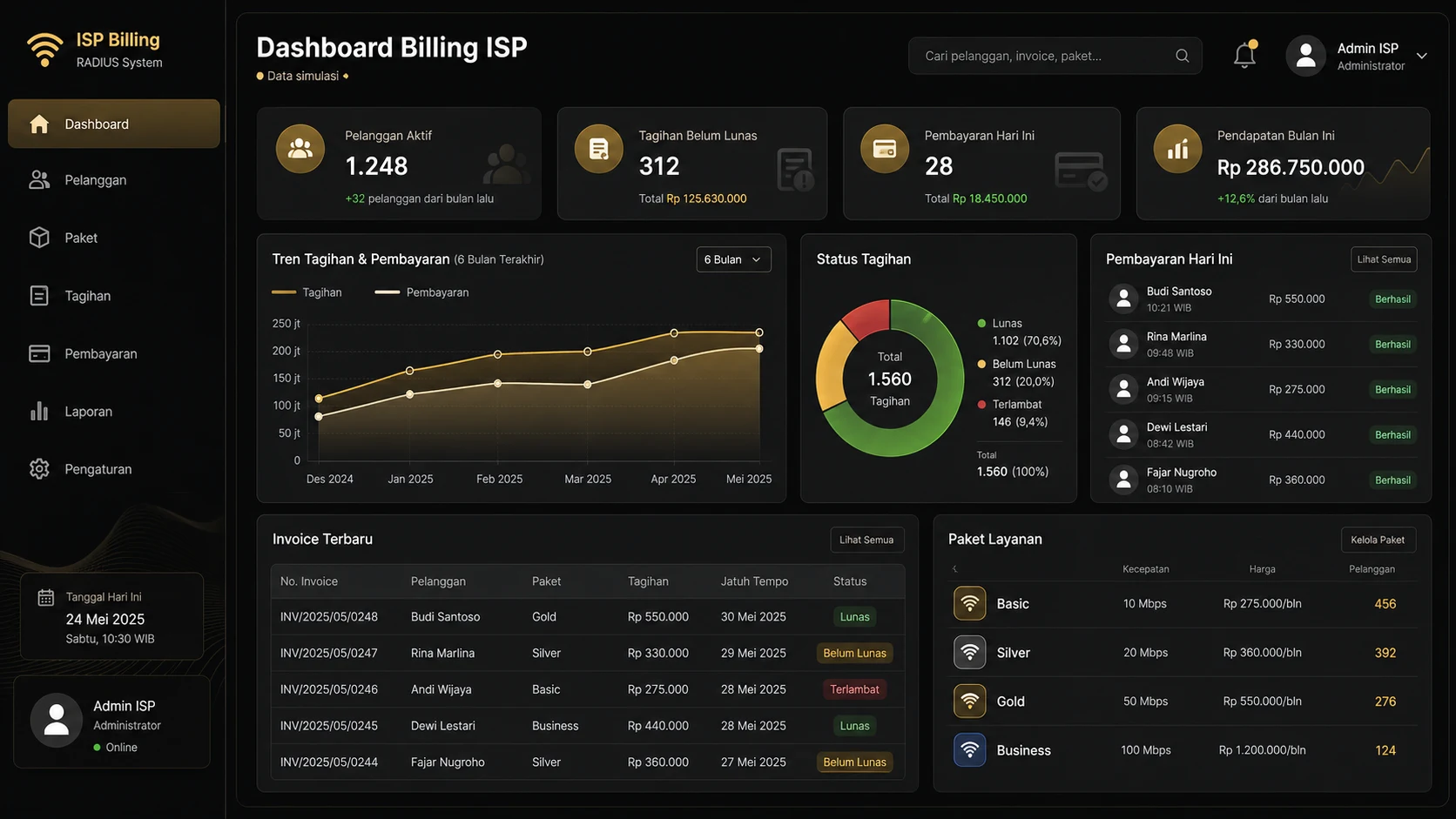This screenshot has width=1456, height=819.
Task: Click the ISP Billing Wi-Fi logo
Action: tap(45, 49)
